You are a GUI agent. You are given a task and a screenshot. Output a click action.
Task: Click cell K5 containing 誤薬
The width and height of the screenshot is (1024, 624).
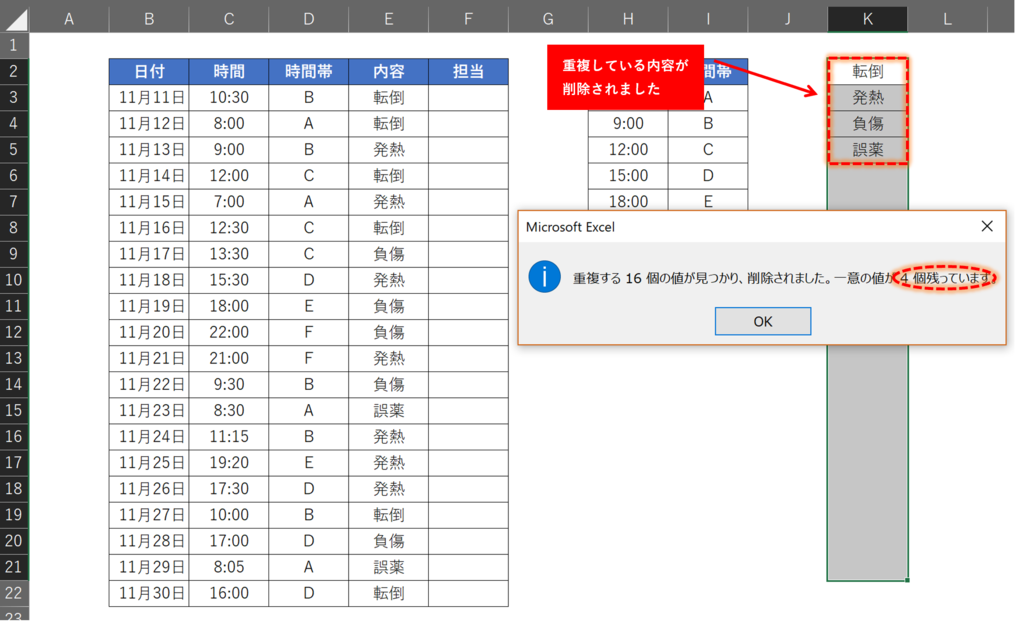click(867, 150)
